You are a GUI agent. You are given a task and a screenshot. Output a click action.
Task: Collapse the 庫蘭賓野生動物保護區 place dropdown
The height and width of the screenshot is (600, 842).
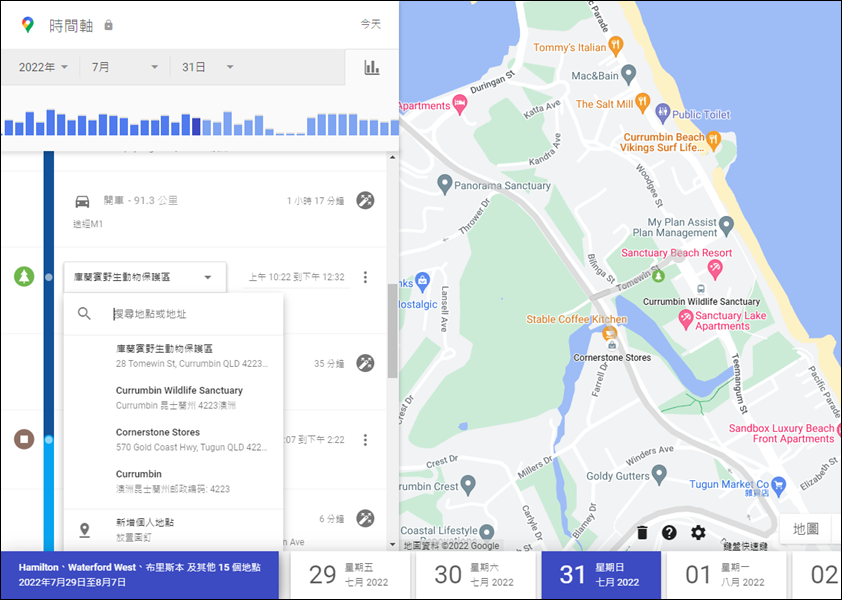[145, 277]
